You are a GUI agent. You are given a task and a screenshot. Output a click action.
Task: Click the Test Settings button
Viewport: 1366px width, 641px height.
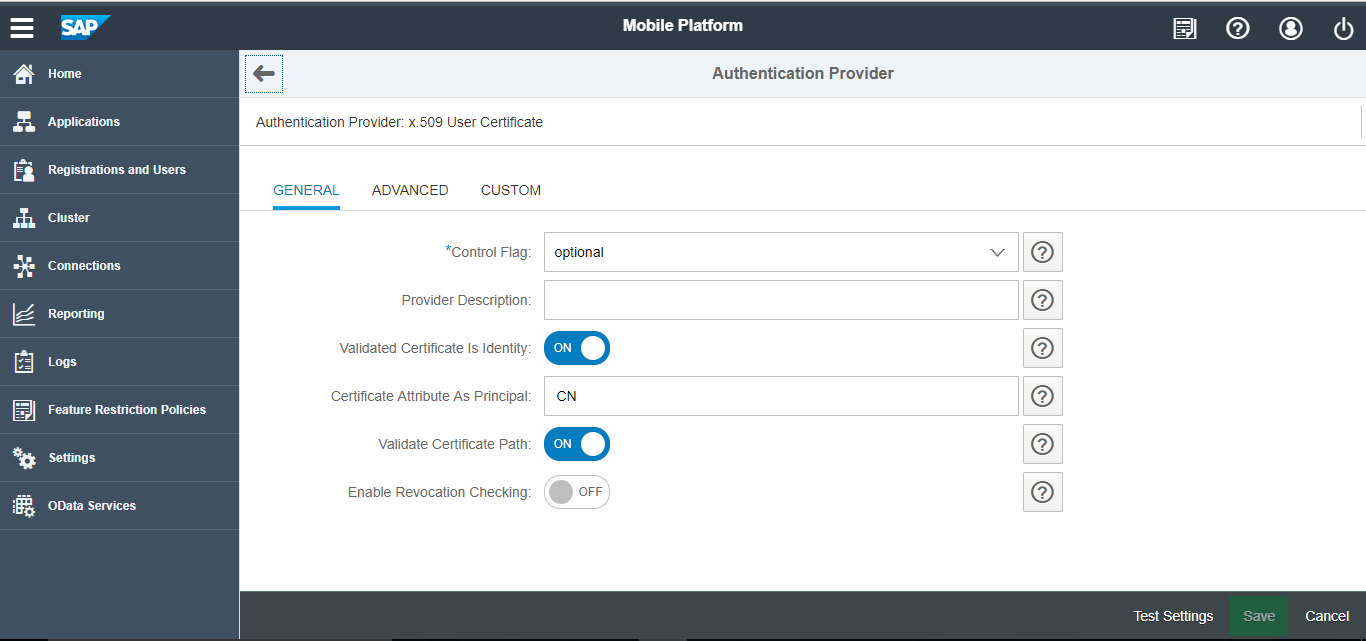[x=1173, y=615]
